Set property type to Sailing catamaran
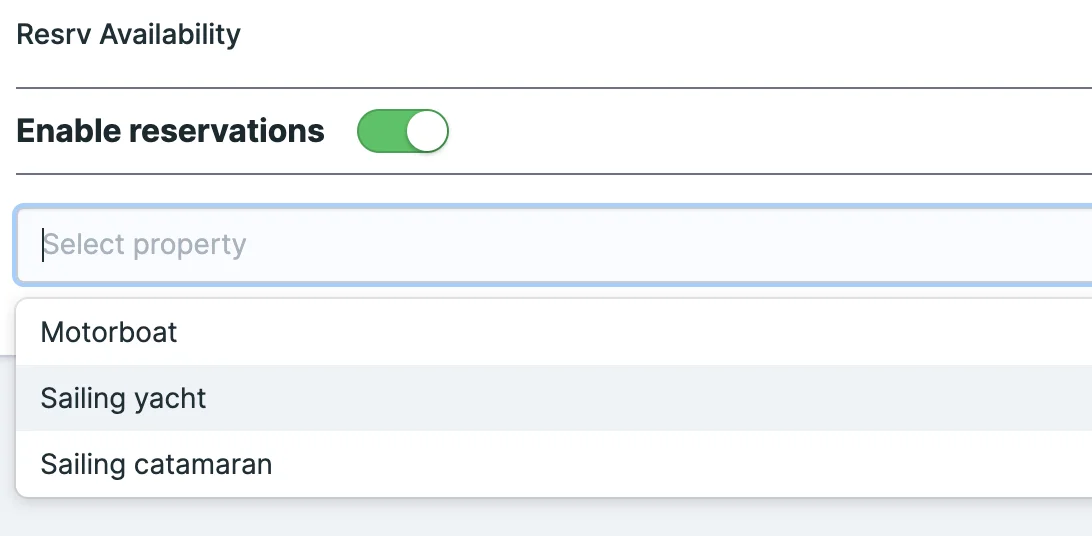Viewport: 1092px width, 536px height. pos(156,464)
